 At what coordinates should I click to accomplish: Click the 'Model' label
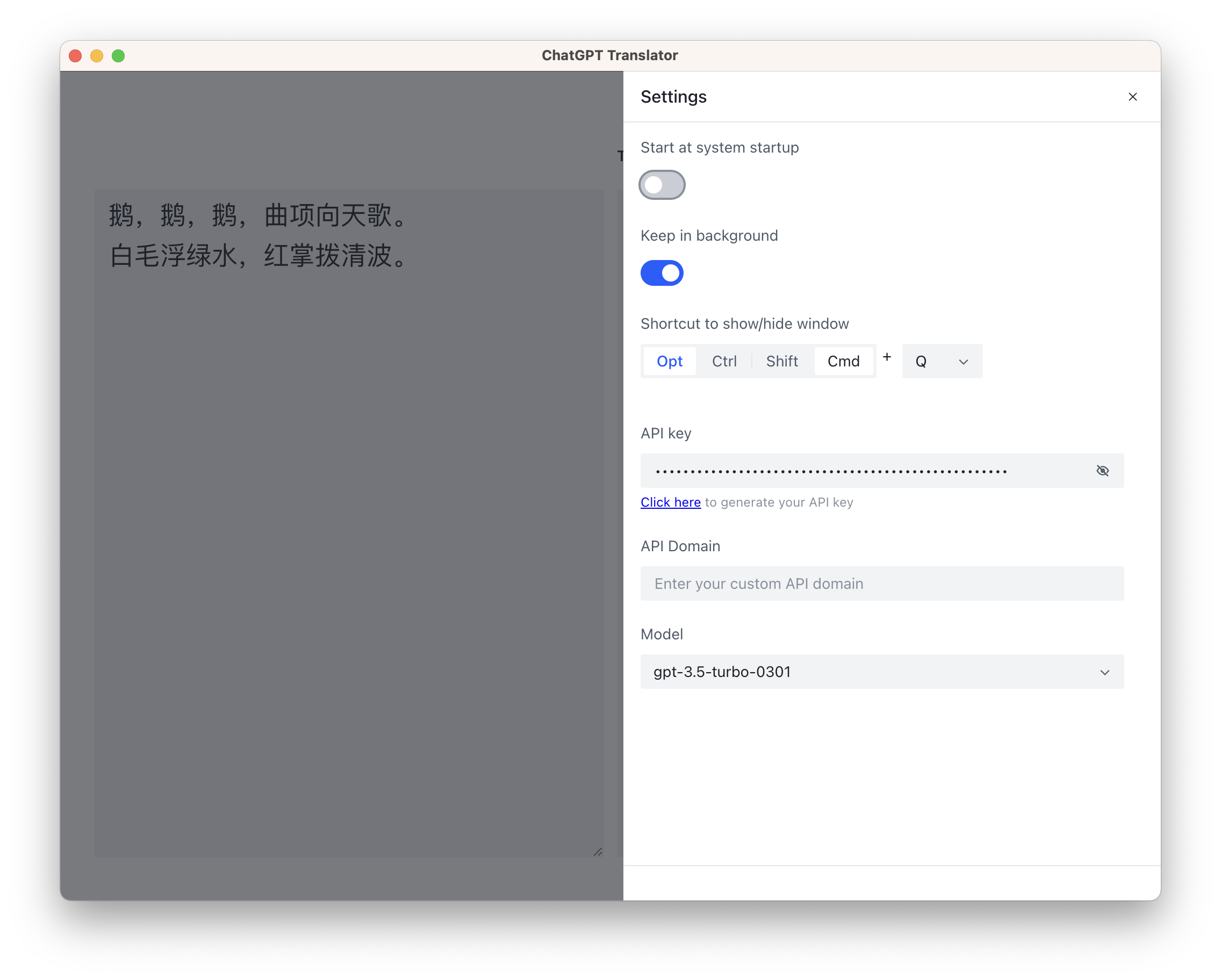coord(662,634)
